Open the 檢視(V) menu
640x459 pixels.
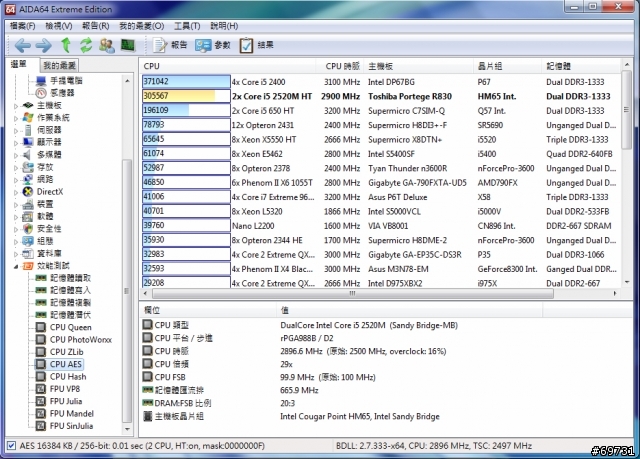pyautogui.click(x=59, y=26)
